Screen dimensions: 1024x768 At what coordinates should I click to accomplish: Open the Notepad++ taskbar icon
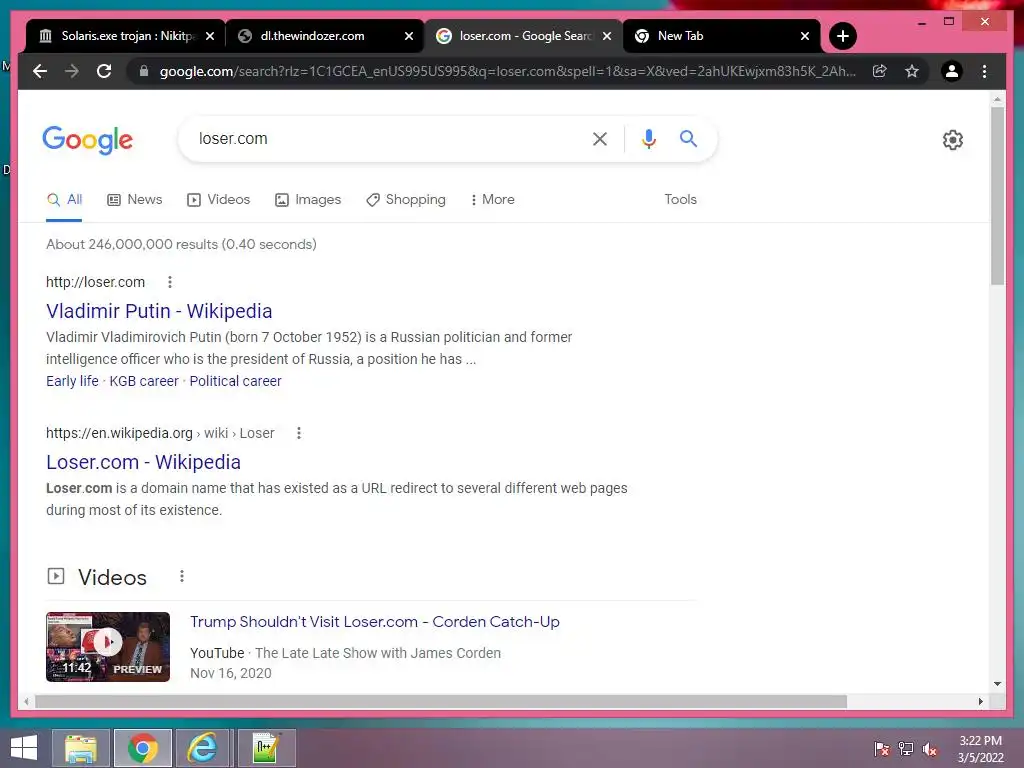click(x=266, y=748)
